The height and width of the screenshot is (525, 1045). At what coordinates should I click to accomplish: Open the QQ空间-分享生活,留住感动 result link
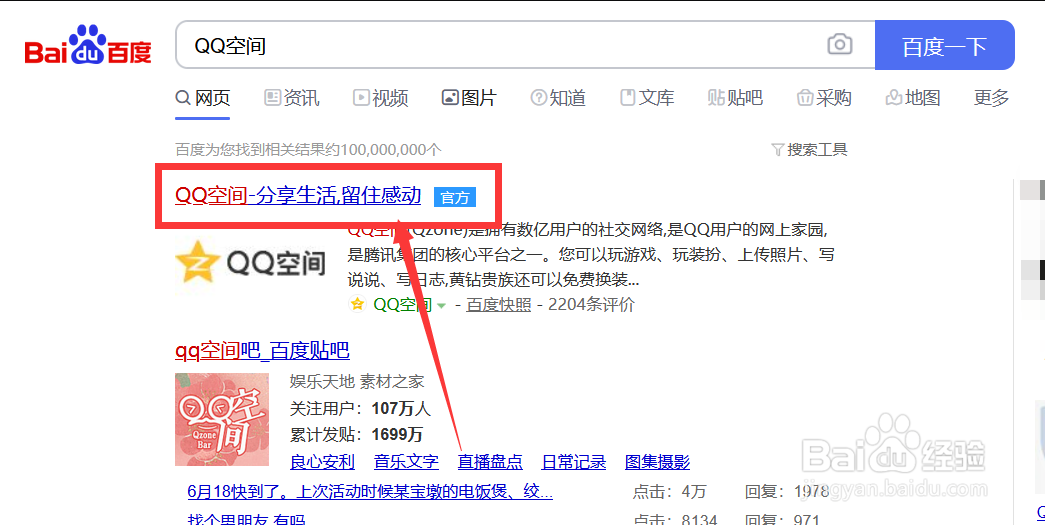[x=298, y=196]
